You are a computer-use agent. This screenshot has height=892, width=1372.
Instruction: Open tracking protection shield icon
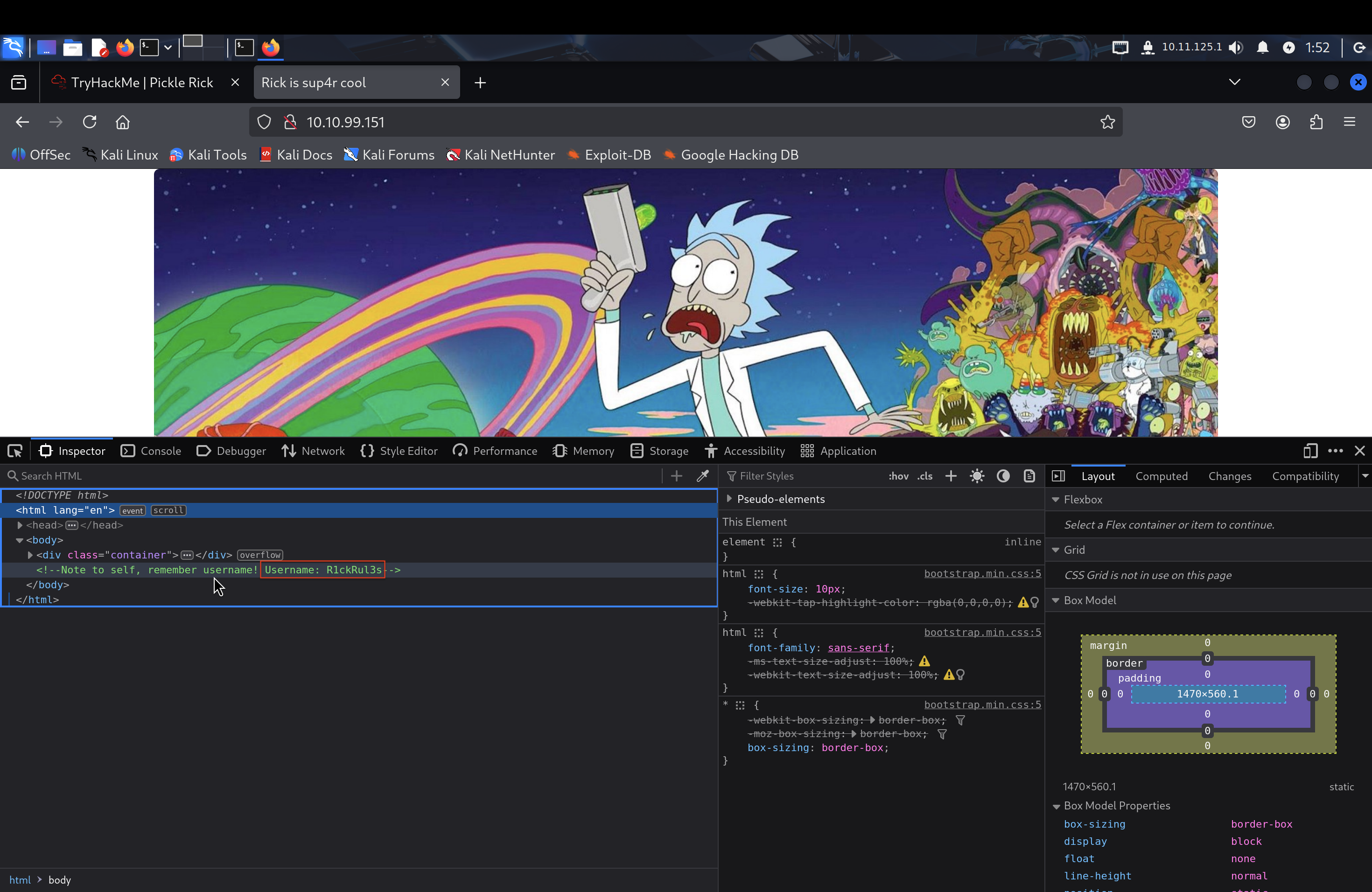(x=264, y=122)
